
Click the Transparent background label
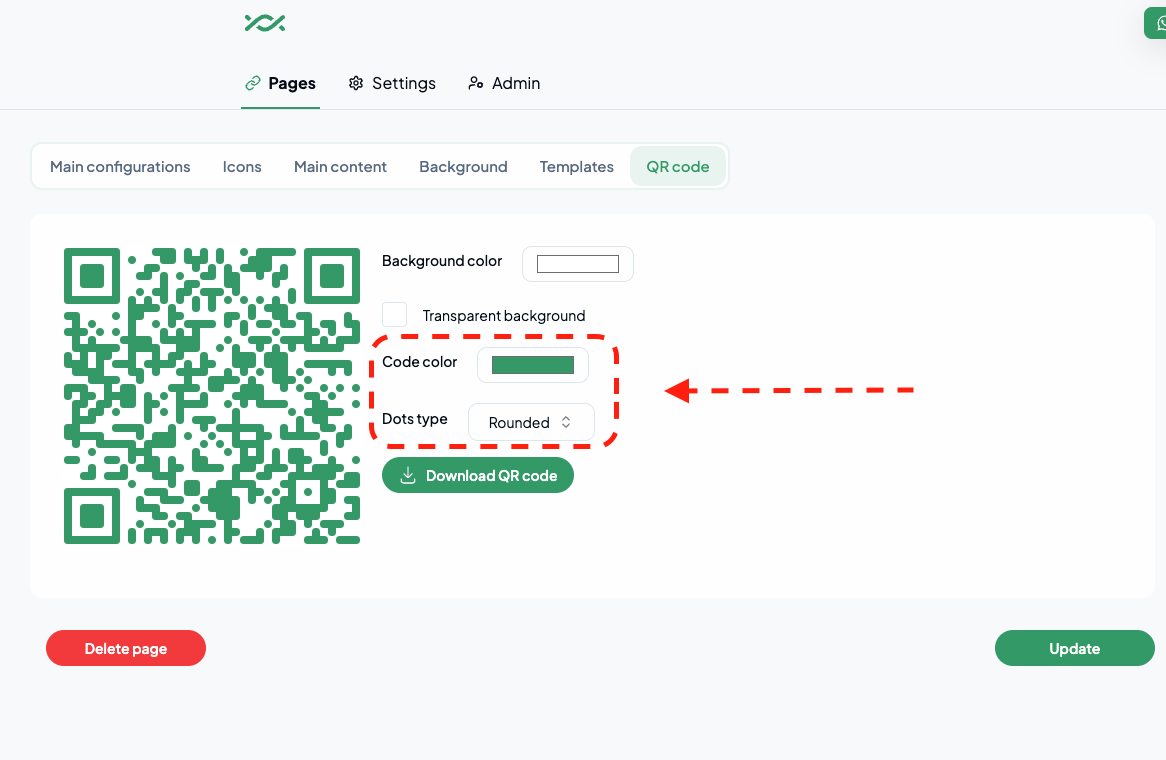pyautogui.click(x=503, y=316)
